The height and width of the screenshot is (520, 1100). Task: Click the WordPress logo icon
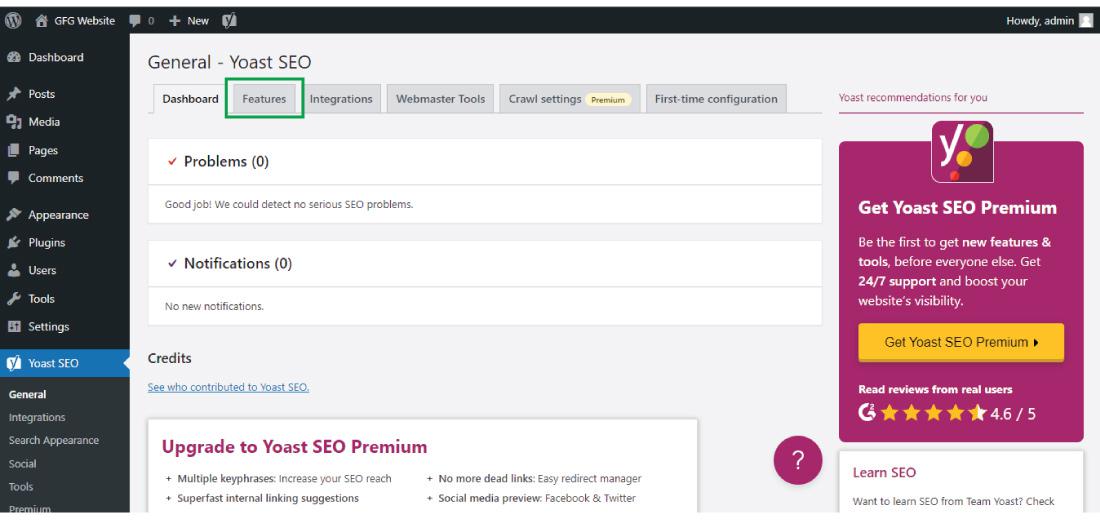point(13,21)
